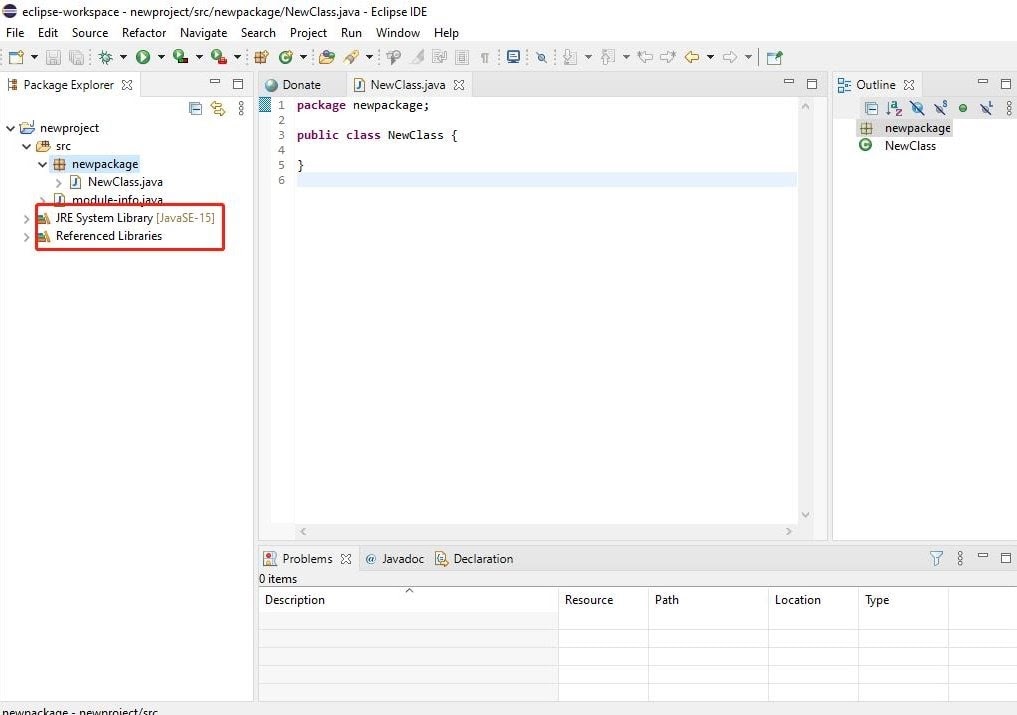1017x715 pixels.
Task: Click the Debug bug icon
Action: (x=105, y=57)
